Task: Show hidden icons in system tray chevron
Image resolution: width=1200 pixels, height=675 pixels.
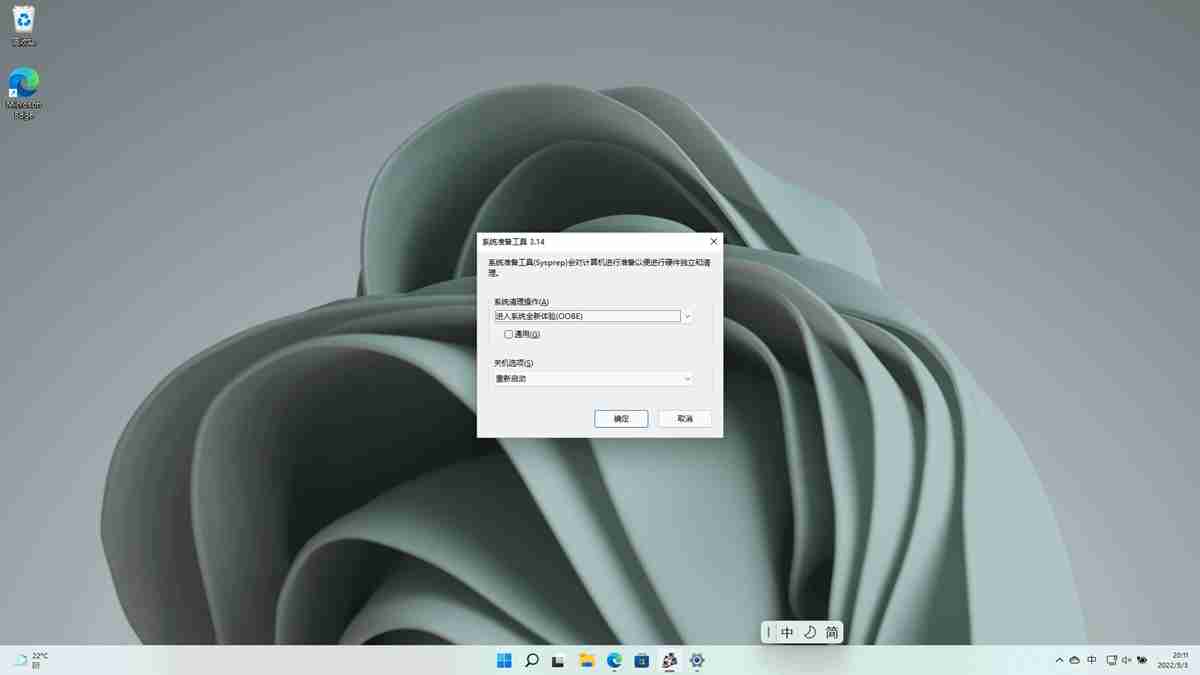Action: coord(1059,660)
